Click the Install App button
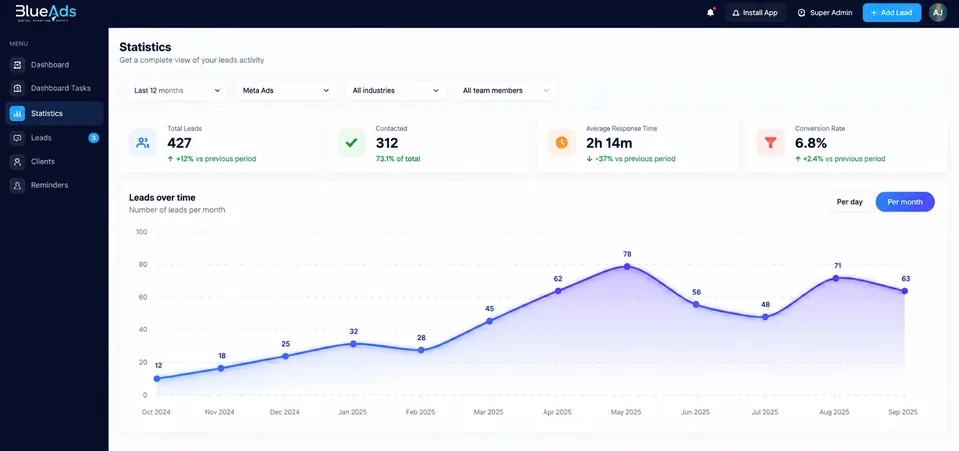The image size is (959, 451). [x=755, y=12]
